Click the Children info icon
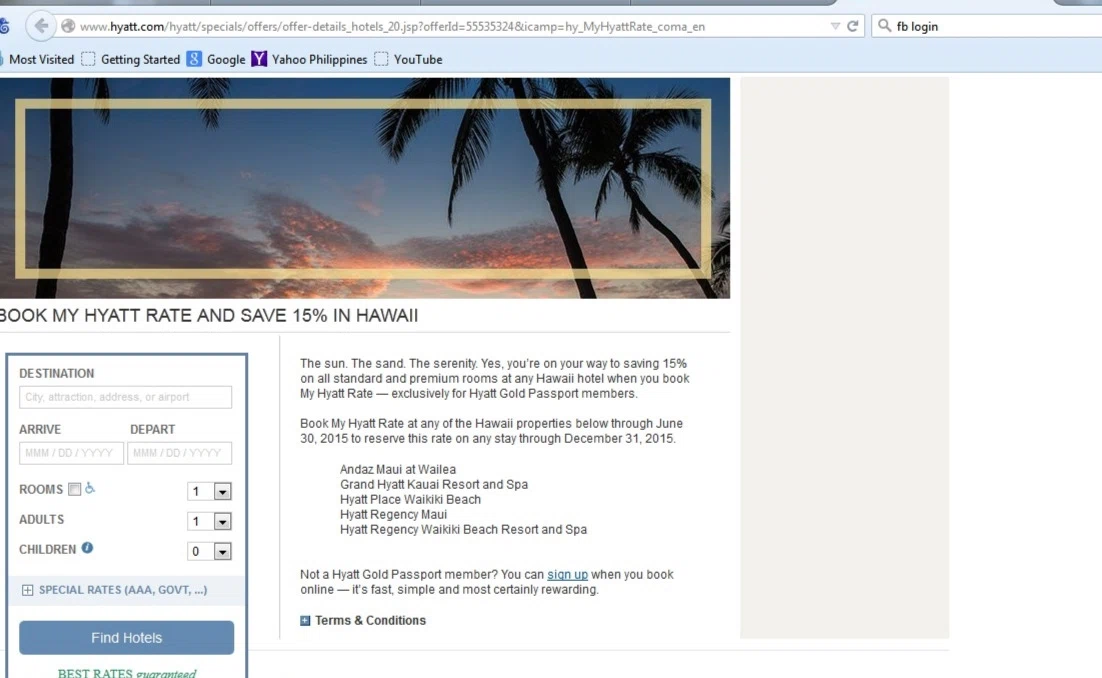Screen dimensions: 1102x678 point(87,548)
